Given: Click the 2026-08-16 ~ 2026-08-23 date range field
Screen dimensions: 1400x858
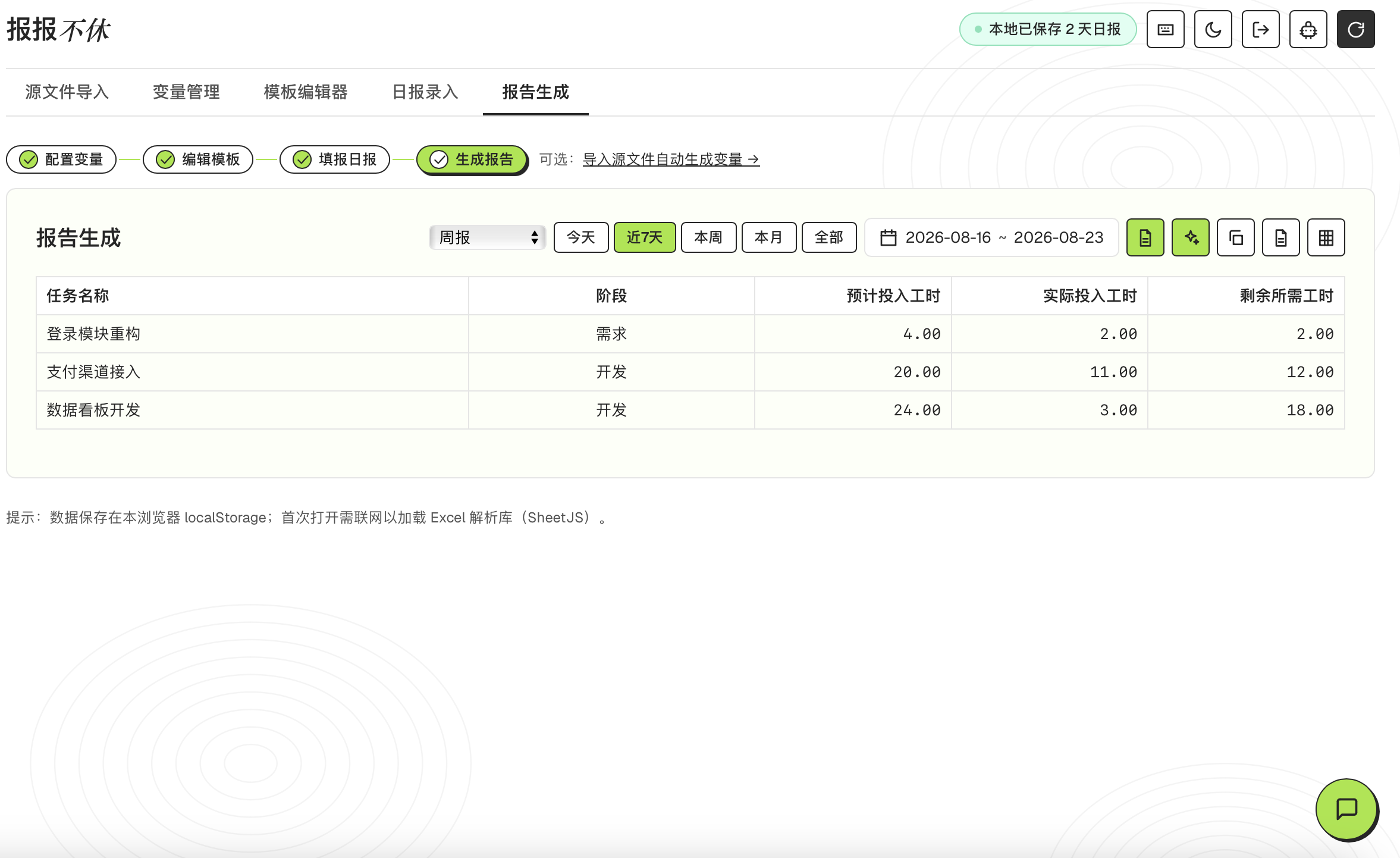Looking at the screenshot, I should (x=991, y=237).
